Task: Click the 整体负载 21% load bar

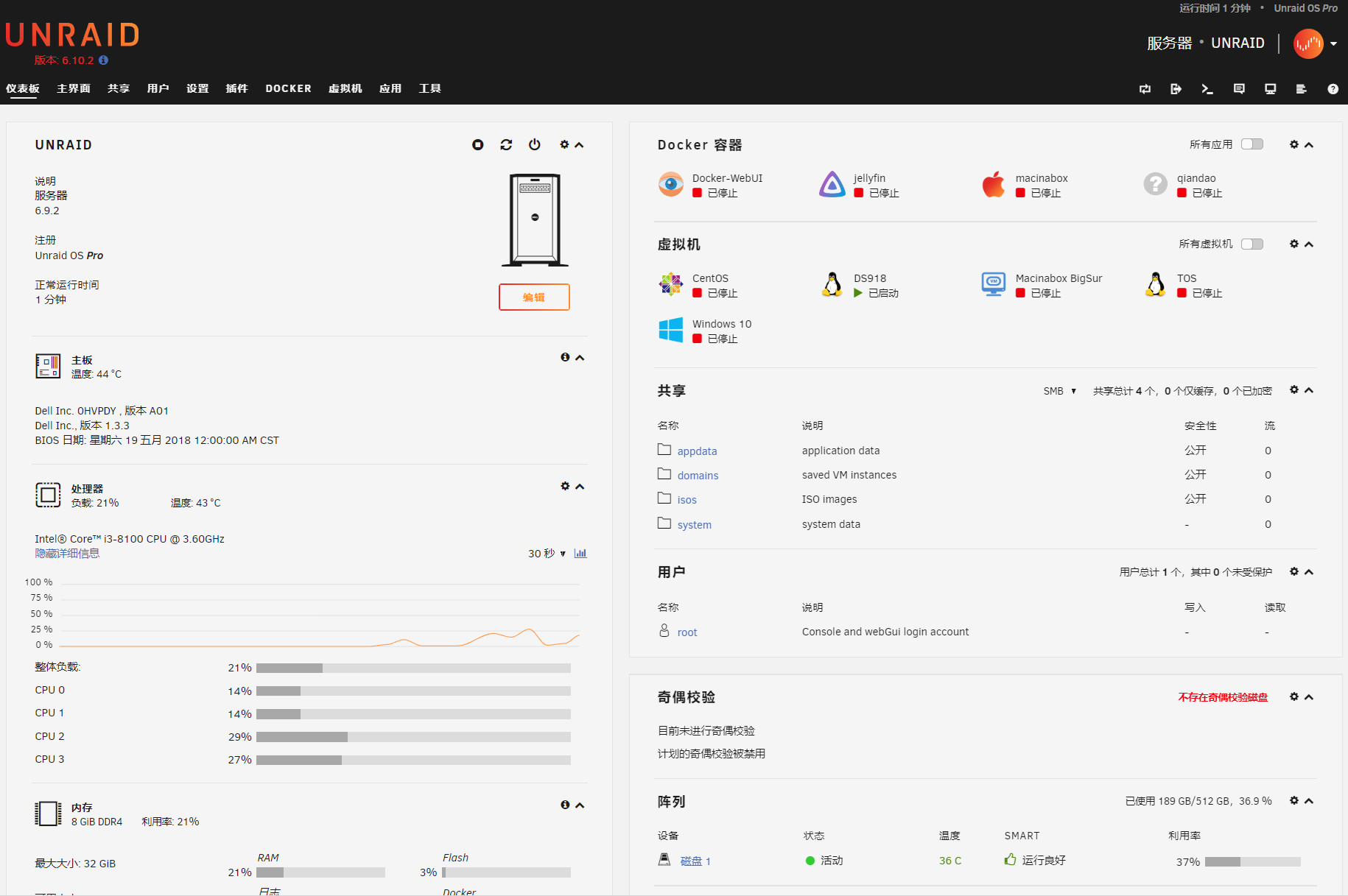Action: click(x=413, y=668)
